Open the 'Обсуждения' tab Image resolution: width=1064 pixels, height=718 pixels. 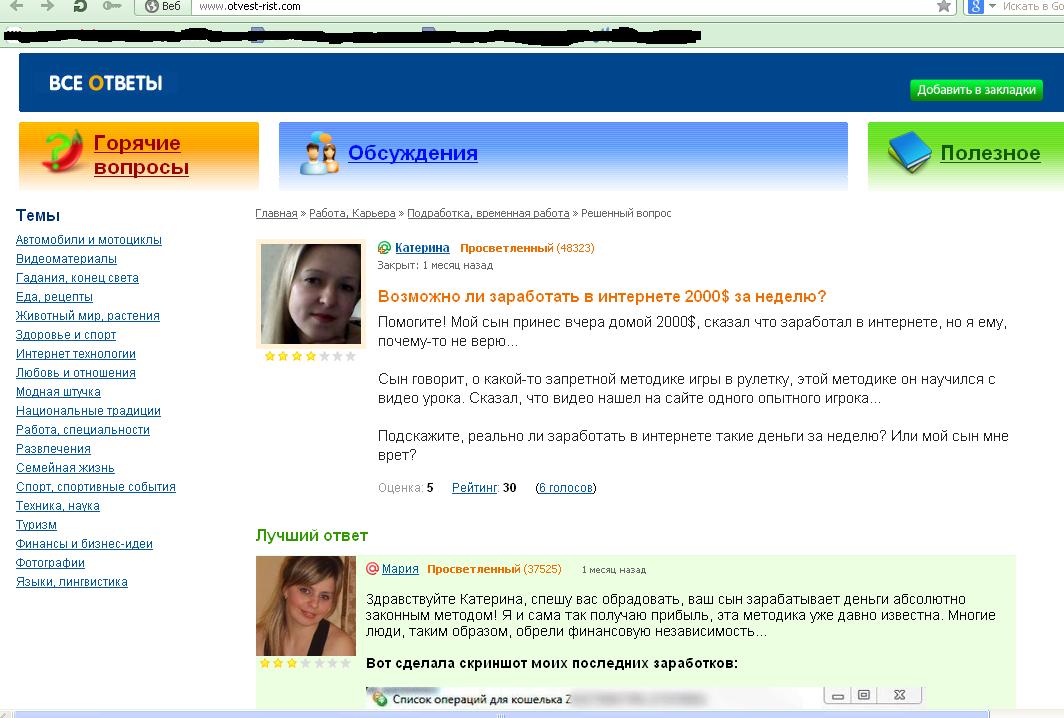413,153
